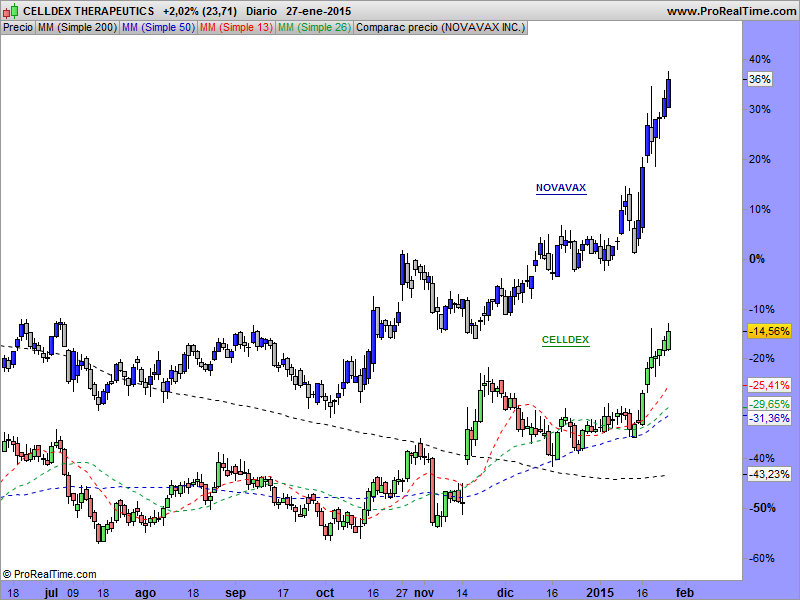800x600 pixels.
Task: Click the 10% scale label
Action: (760, 209)
